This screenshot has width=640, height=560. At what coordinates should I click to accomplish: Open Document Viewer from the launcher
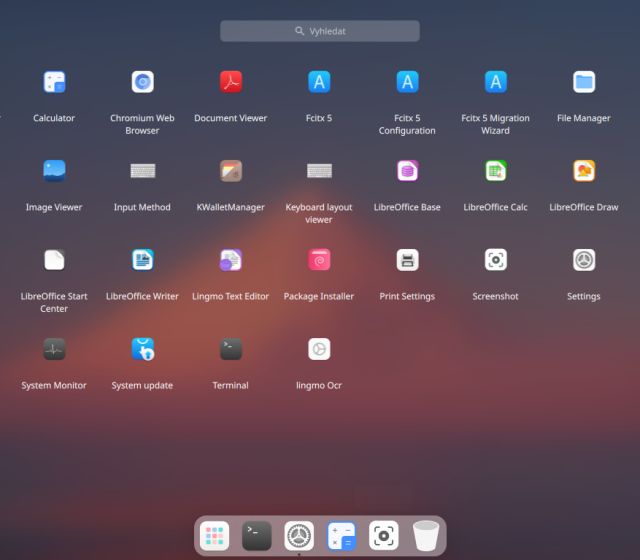click(x=231, y=82)
